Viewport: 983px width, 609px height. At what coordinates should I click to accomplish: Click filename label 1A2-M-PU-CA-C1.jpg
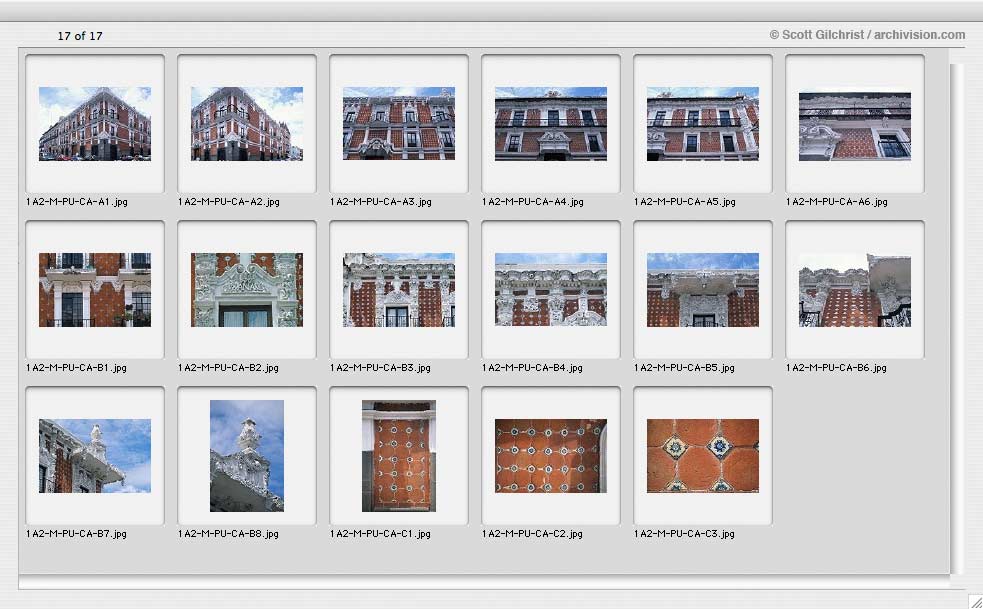coord(381,534)
